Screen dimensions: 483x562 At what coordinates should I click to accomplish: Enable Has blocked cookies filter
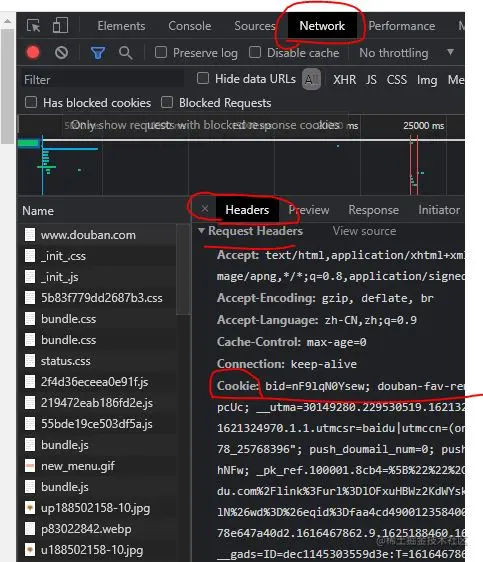(31, 103)
